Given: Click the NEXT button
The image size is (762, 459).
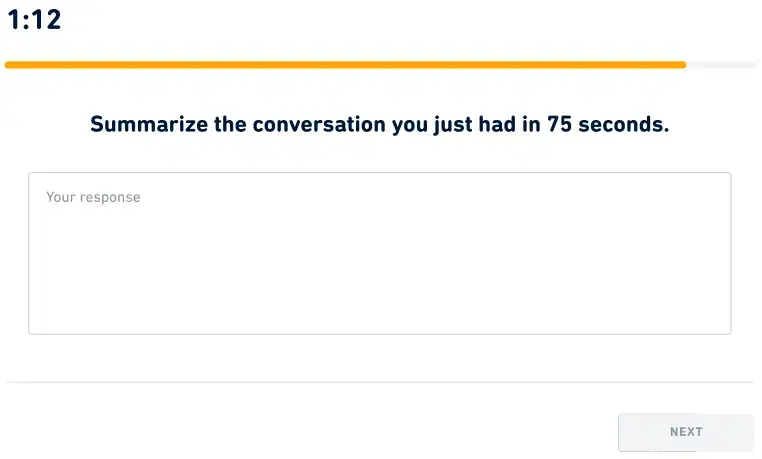Looking at the screenshot, I should tap(685, 432).
